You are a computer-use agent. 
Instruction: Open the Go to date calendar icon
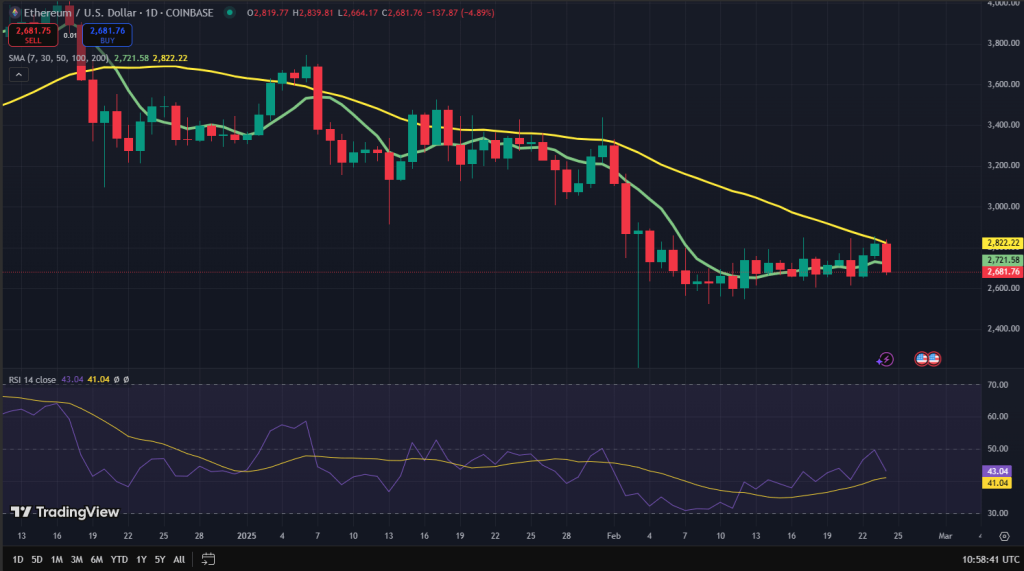click(208, 559)
